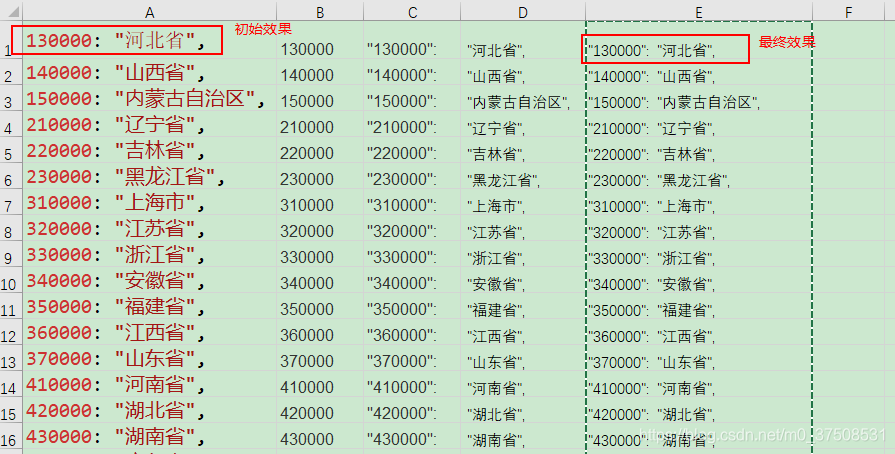The width and height of the screenshot is (895, 454).
Task: Select column B header
Action: (x=320, y=11)
